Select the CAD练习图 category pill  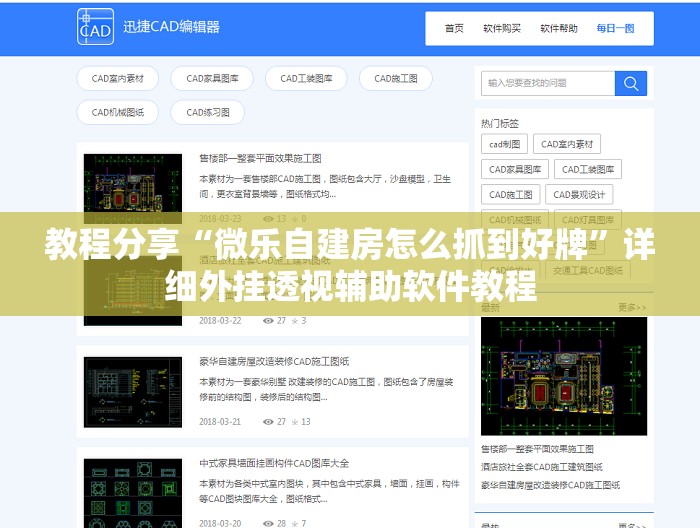click(208, 112)
